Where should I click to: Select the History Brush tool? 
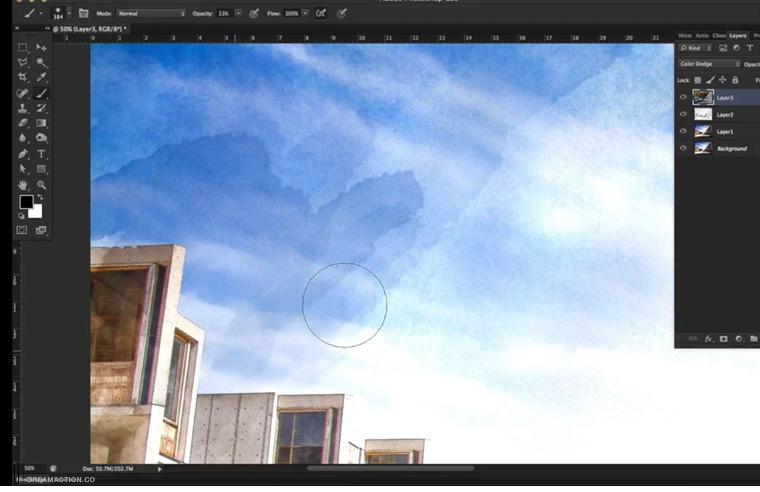[x=41, y=108]
